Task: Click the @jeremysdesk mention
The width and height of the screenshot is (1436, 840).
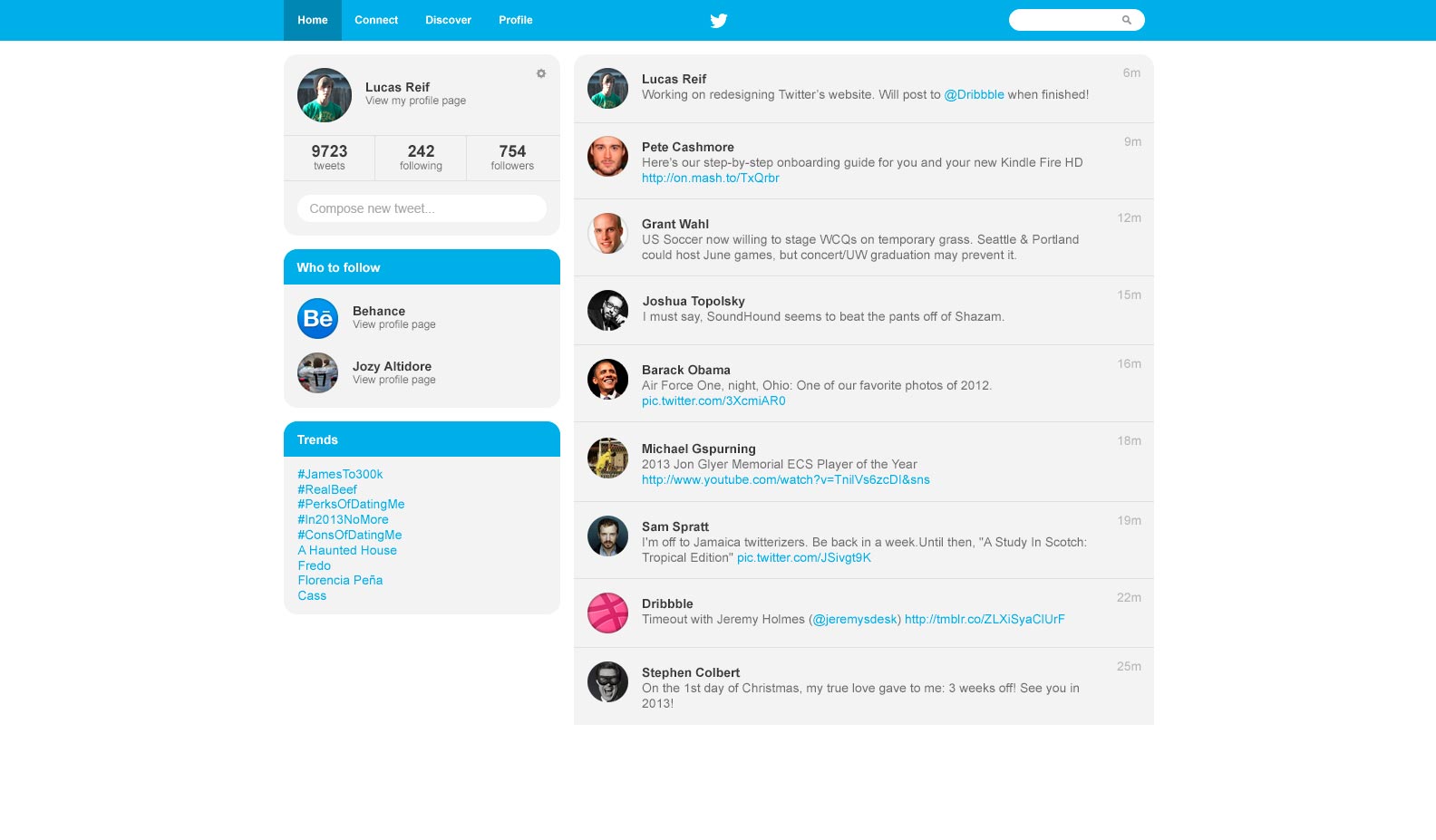Action: coord(855,619)
